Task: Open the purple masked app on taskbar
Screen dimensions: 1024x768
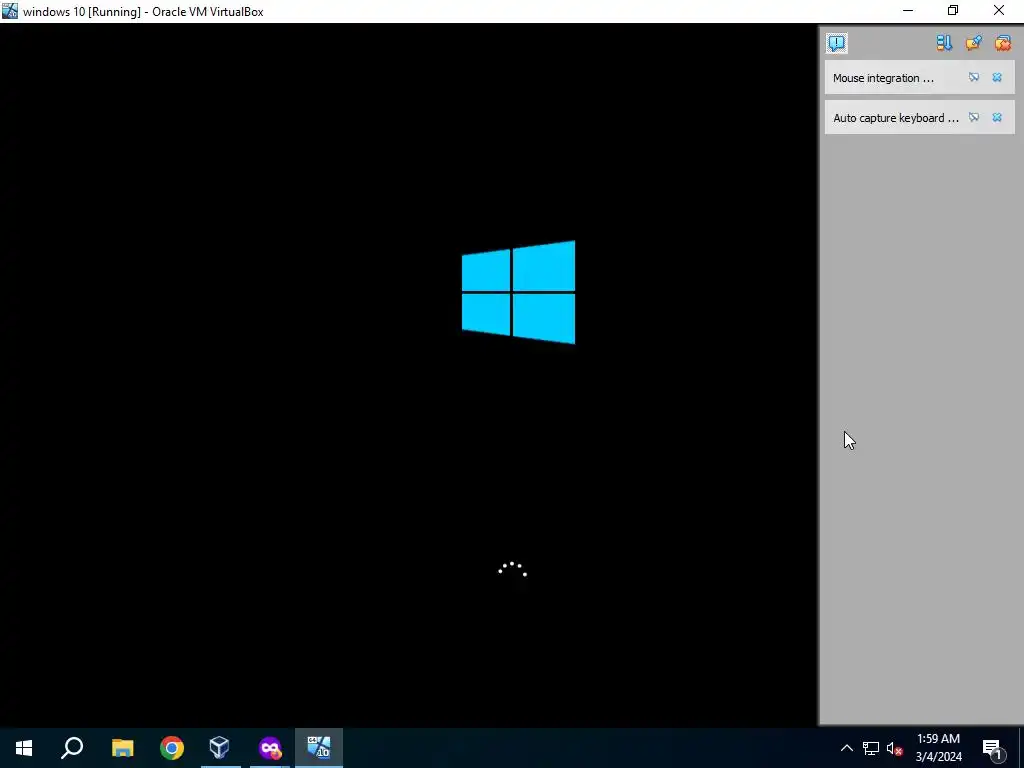Action: click(270, 748)
